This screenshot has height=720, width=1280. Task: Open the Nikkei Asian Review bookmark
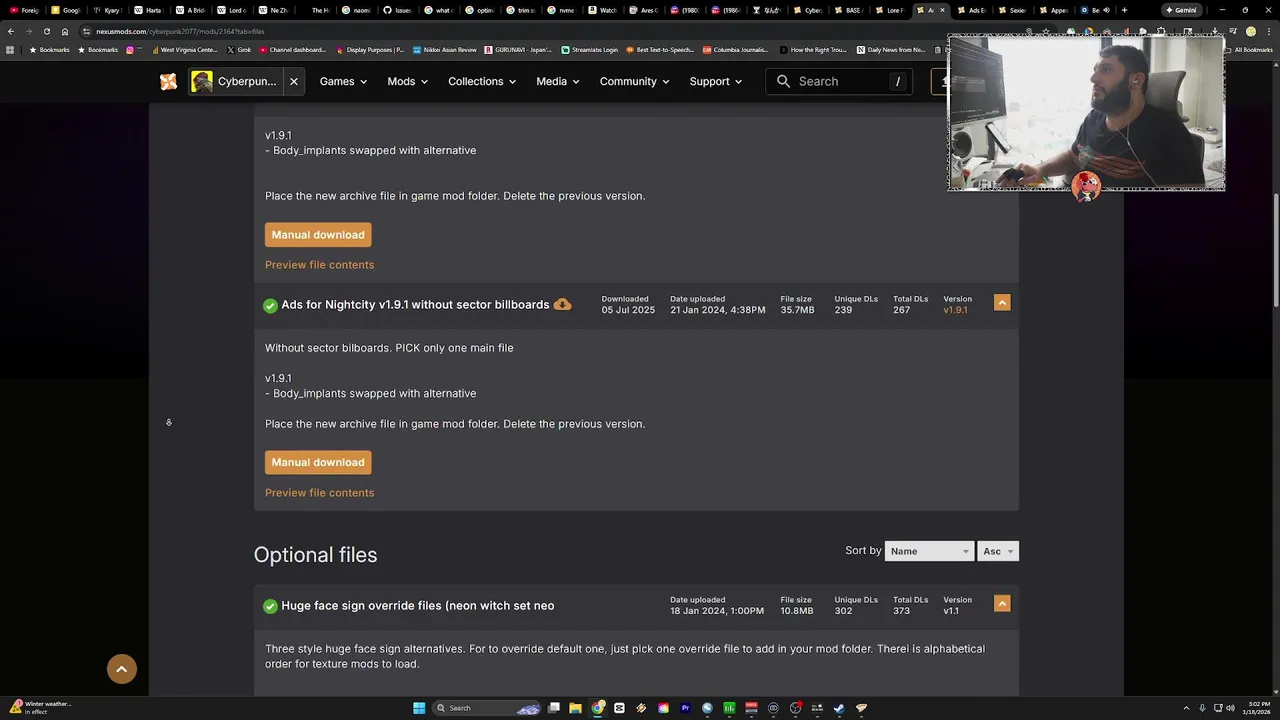tap(445, 49)
